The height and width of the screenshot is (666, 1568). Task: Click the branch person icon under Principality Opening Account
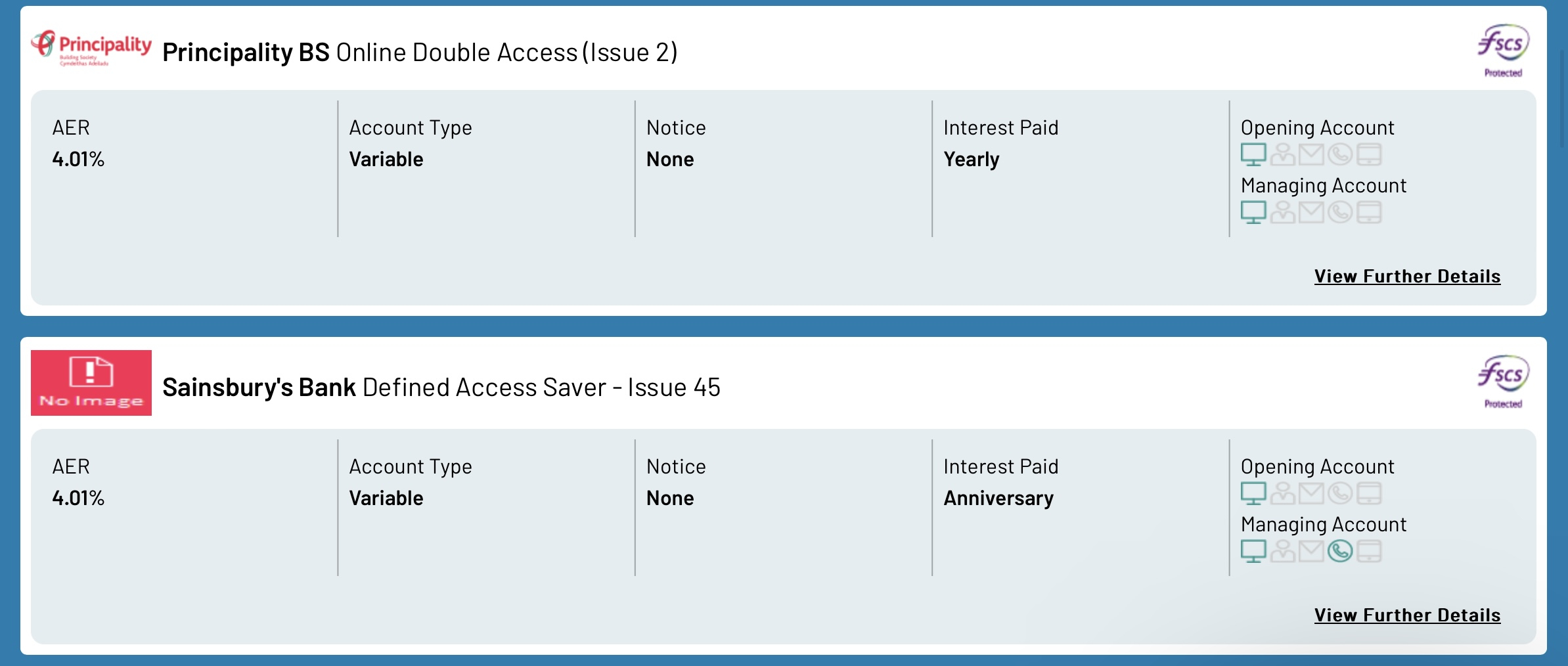click(1282, 154)
